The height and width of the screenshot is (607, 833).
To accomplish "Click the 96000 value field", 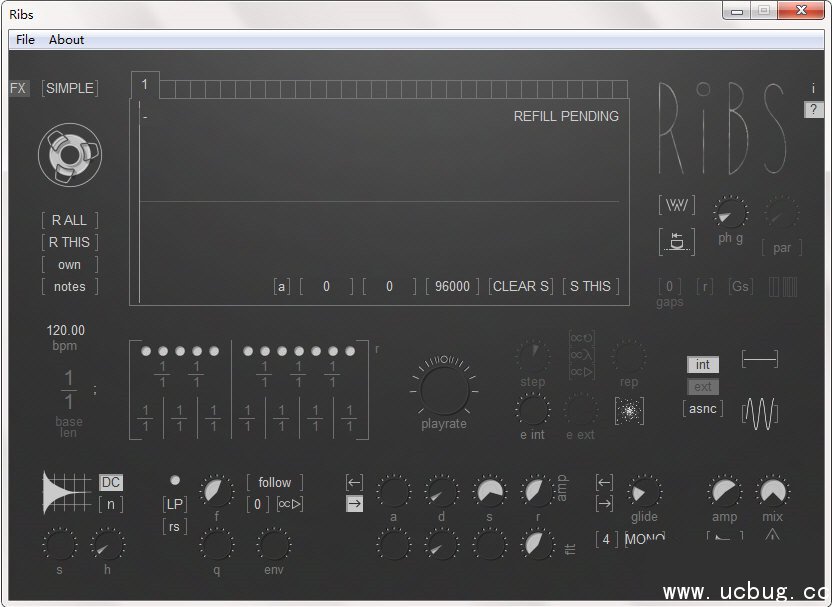I will coord(452,286).
